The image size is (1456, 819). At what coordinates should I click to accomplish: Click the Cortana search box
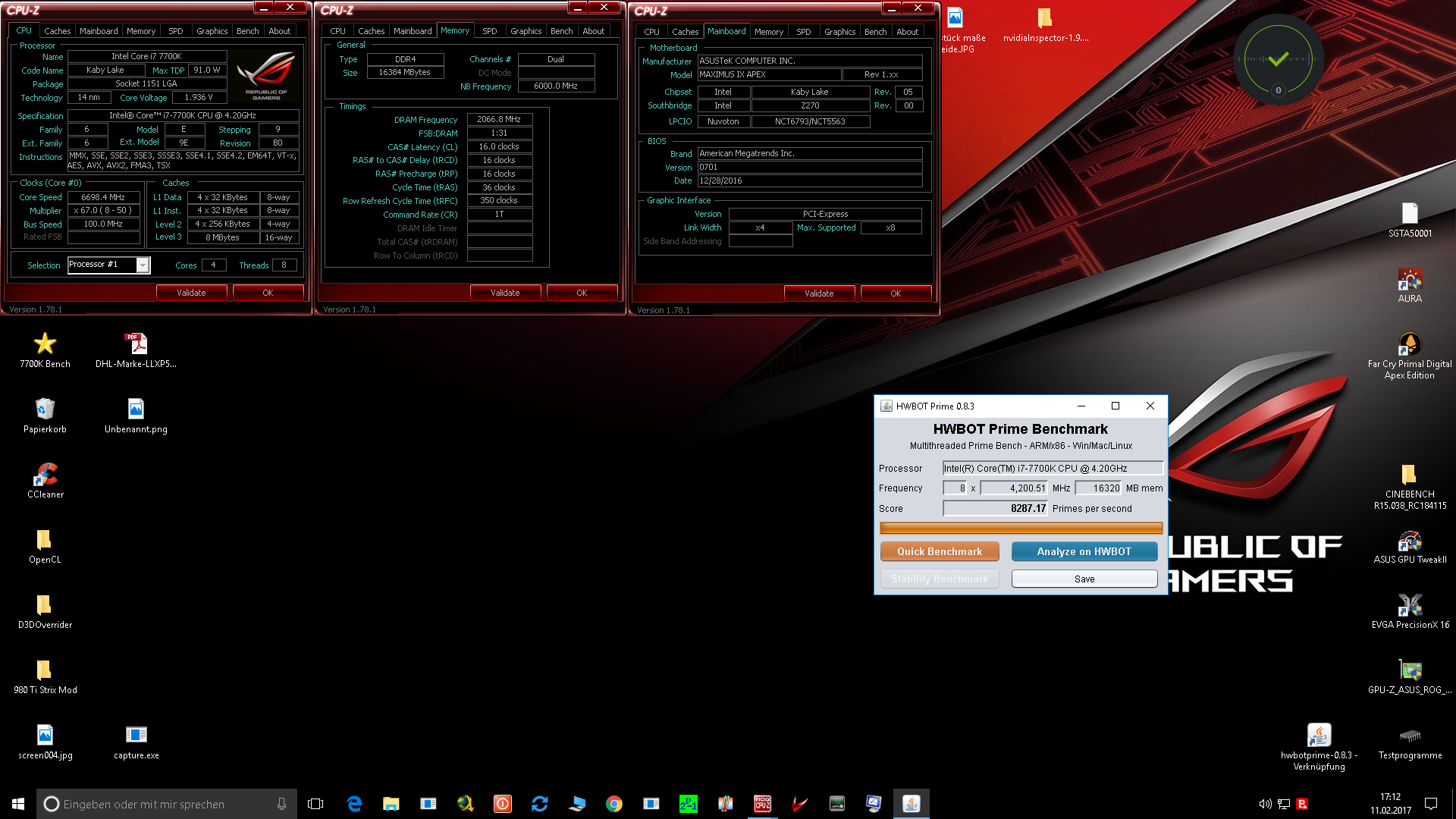tap(166, 804)
